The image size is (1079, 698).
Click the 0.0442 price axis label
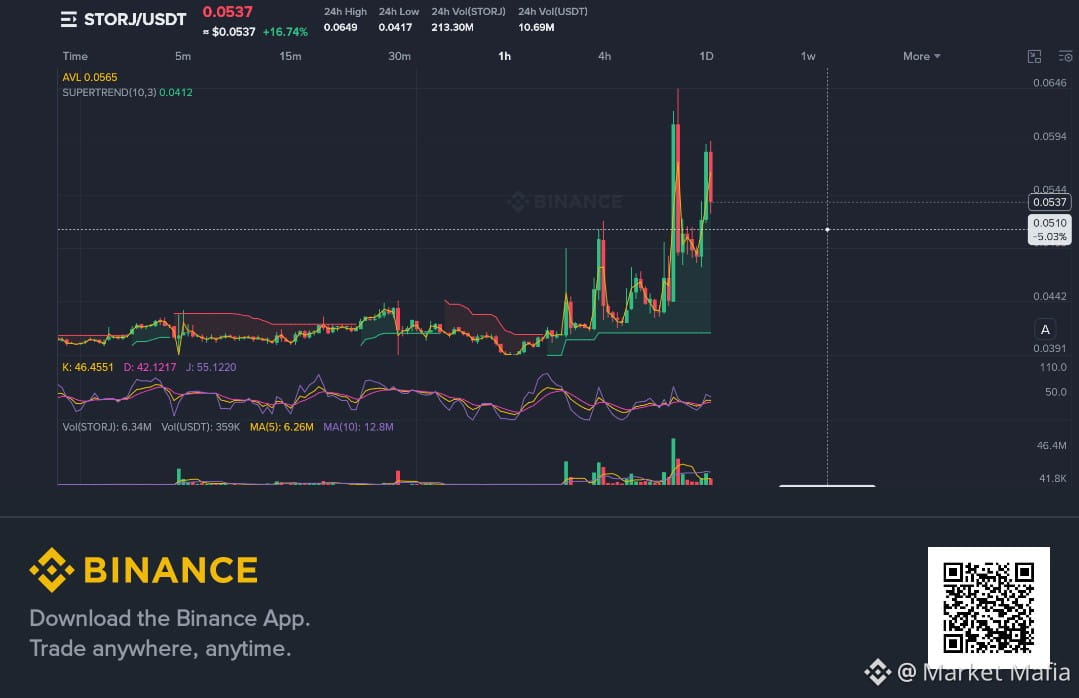(x=1049, y=297)
